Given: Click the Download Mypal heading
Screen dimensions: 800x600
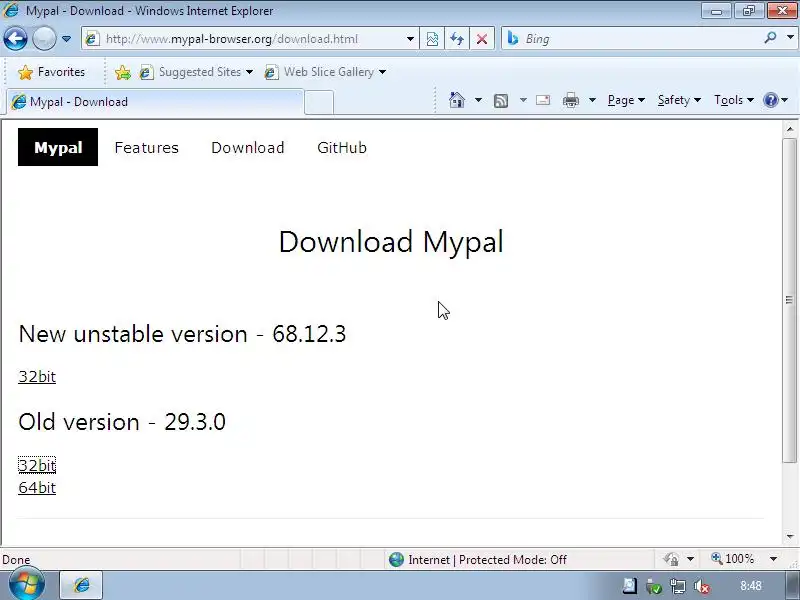Looking at the screenshot, I should click(x=391, y=242).
